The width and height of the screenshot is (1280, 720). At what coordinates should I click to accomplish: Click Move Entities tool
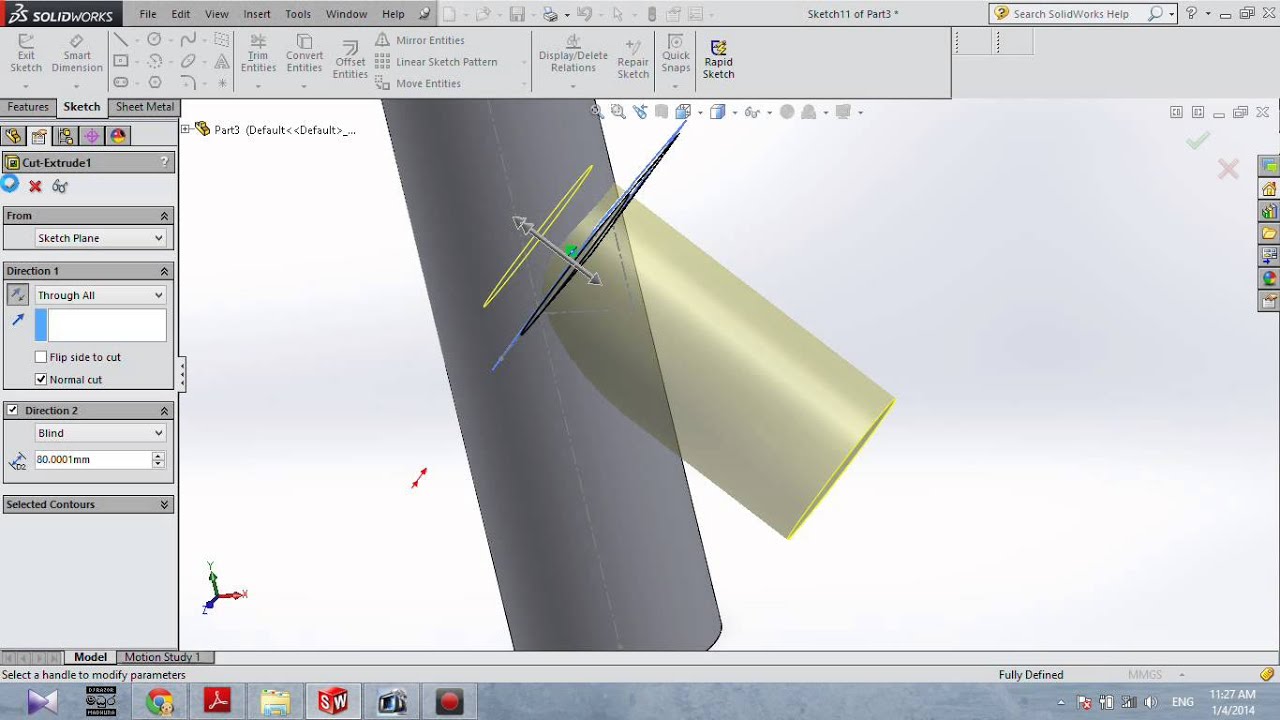[x=418, y=84]
